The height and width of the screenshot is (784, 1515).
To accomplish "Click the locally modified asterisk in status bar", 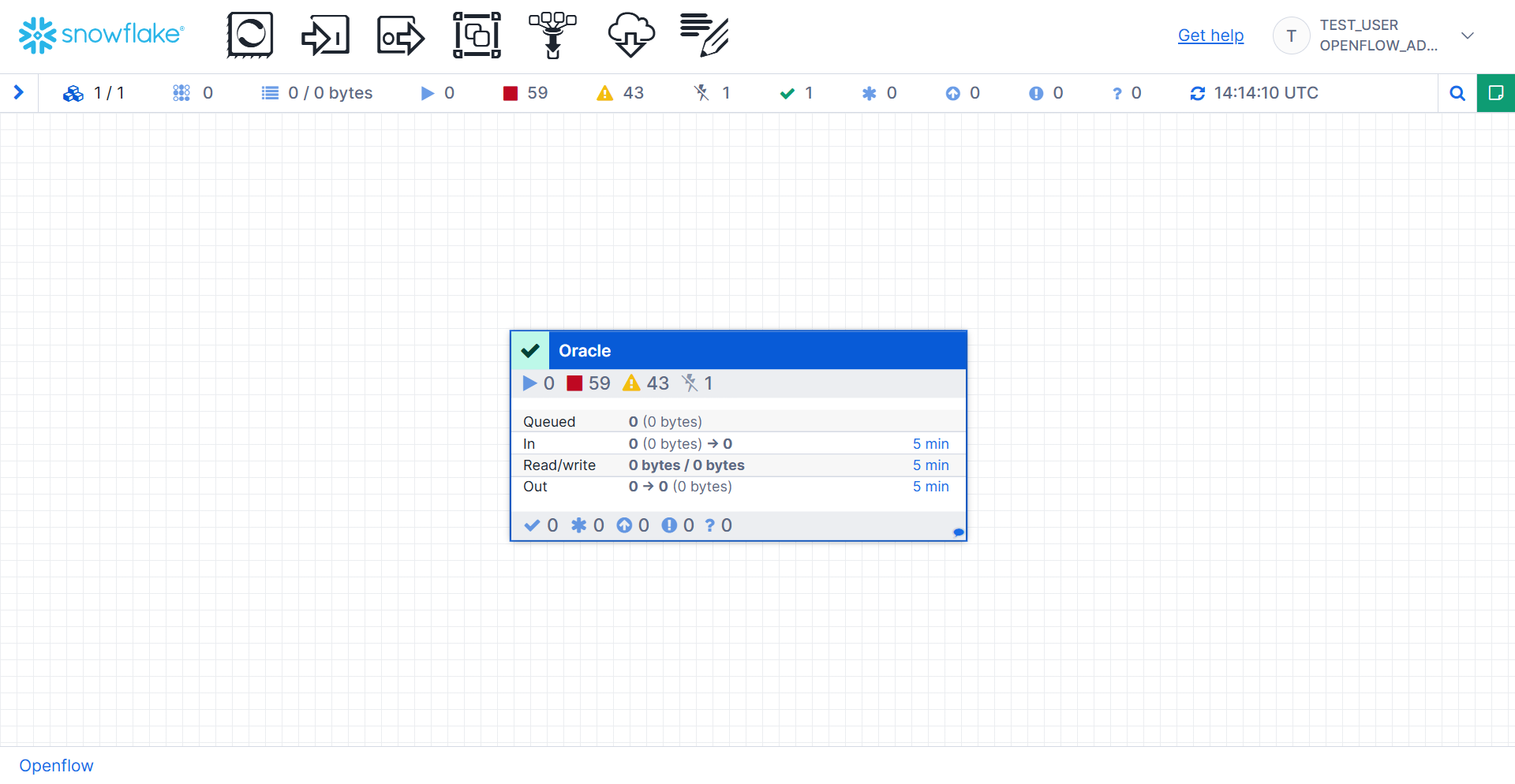I will click(x=869, y=93).
